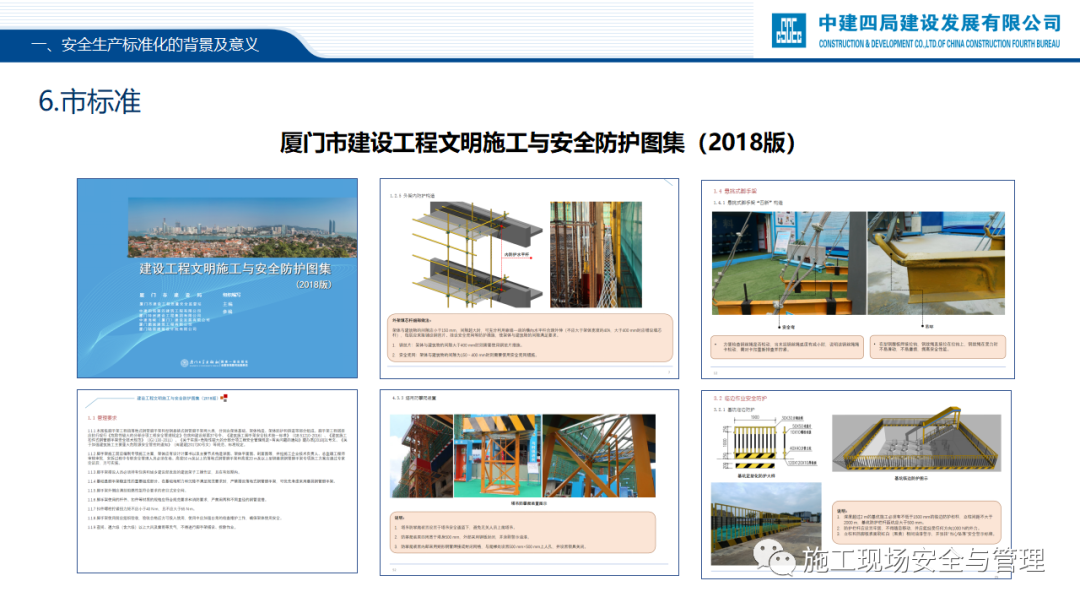Viewport: 1080px width, 608px height.
Task: Select the section header 安全生产标准化的背景及意义
Action: 160,45
